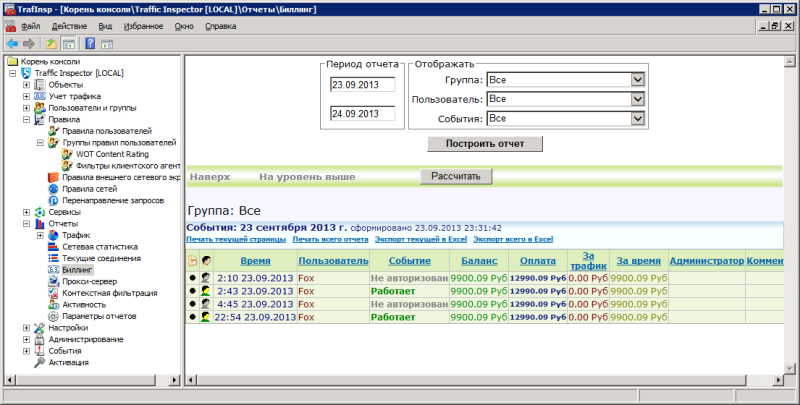Click the WOT Content Rating icon
Viewport: 800px width, 405px height.
coord(67,154)
